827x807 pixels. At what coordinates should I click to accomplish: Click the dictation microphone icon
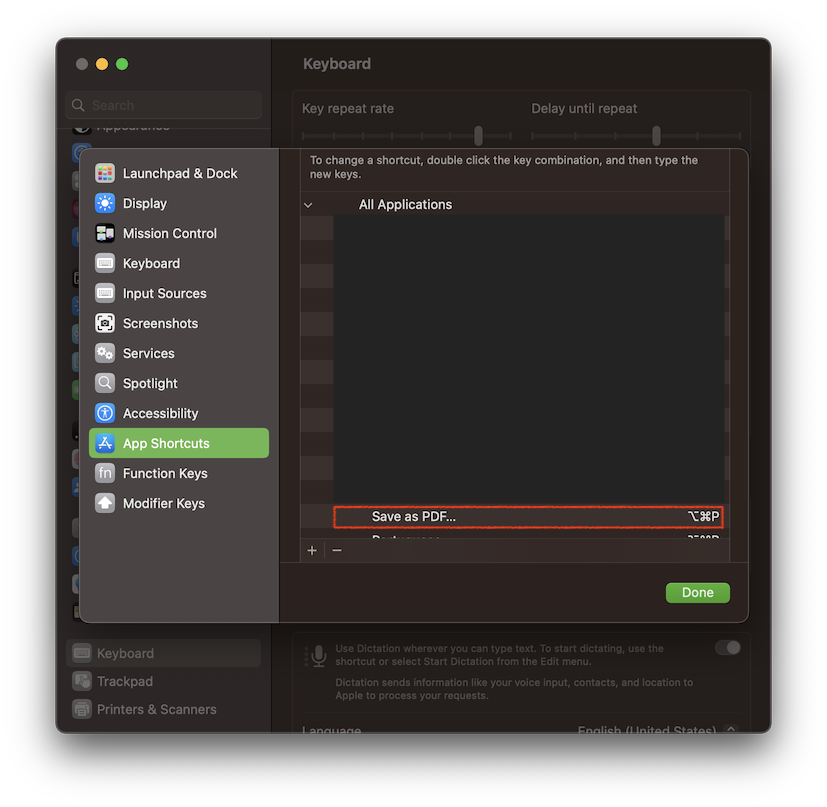click(x=319, y=656)
